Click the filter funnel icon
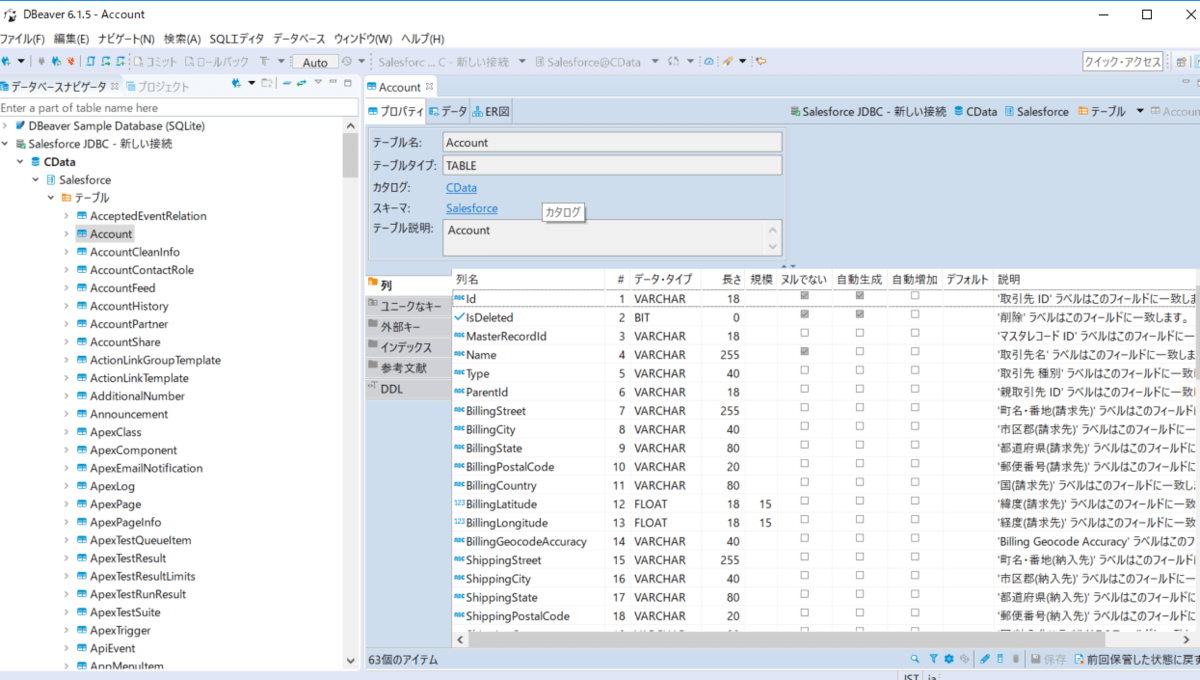 933,659
